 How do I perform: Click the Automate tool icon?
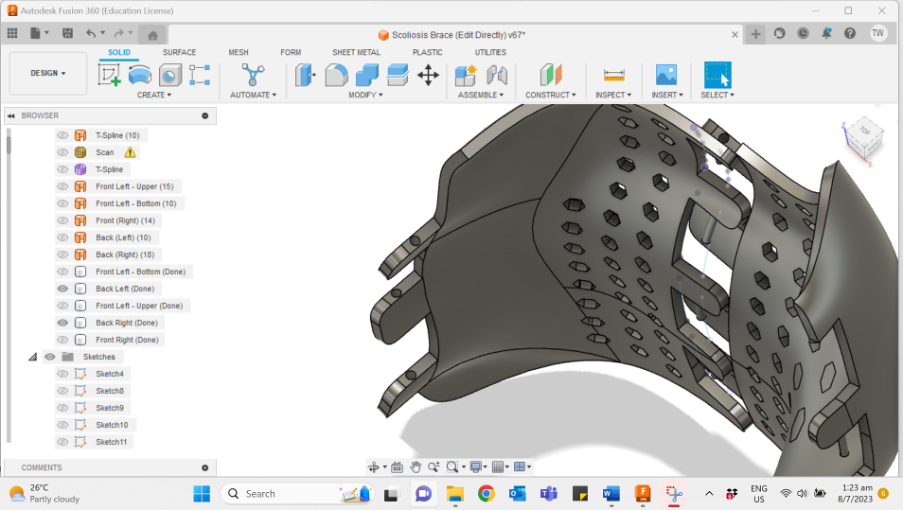click(x=254, y=75)
